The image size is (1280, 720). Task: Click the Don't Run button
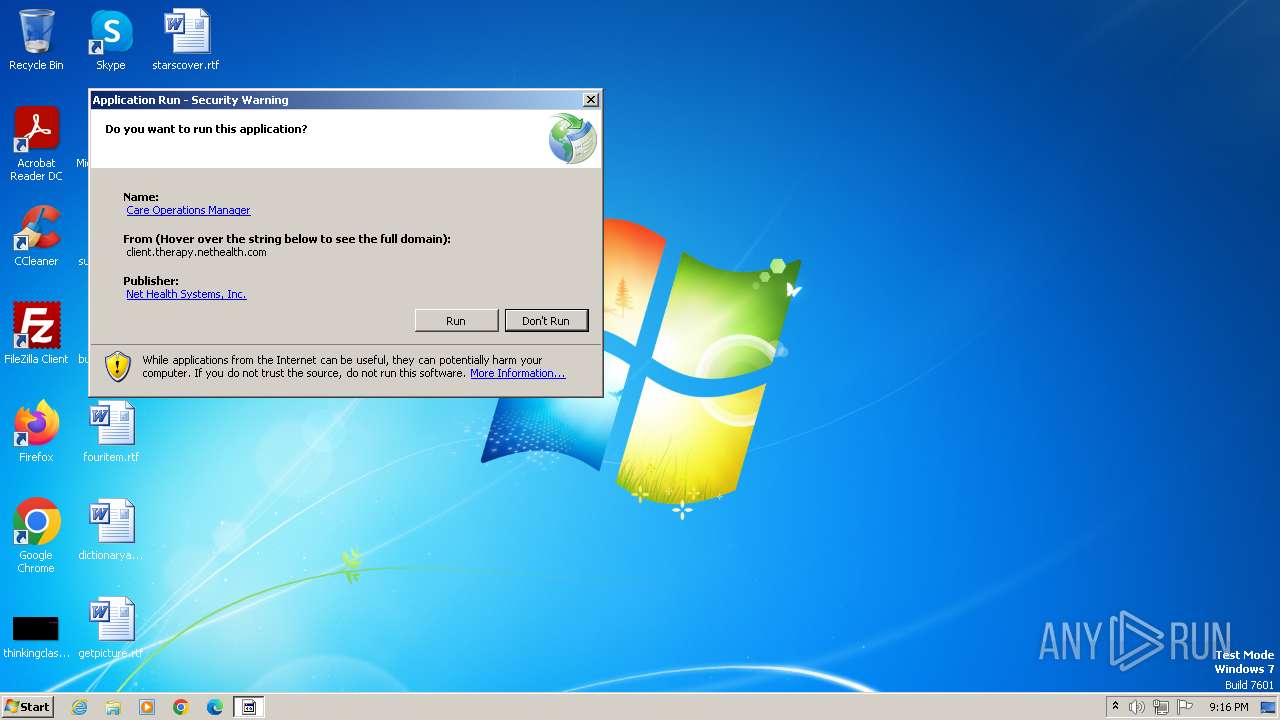(x=546, y=320)
